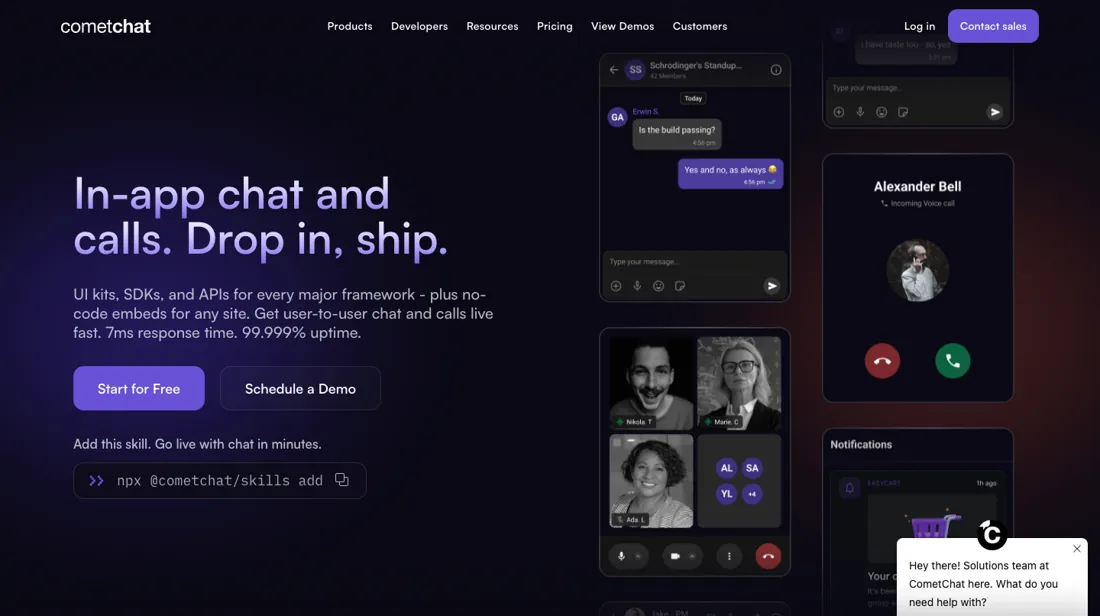The width and height of the screenshot is (1100, 616).
Task: Accept Alexander Bell's incoming call
Action: pos(953,361)
